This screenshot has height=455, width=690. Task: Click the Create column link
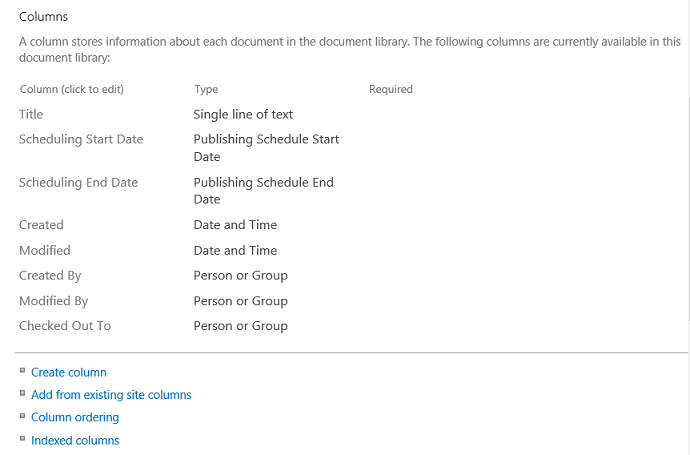69,372
